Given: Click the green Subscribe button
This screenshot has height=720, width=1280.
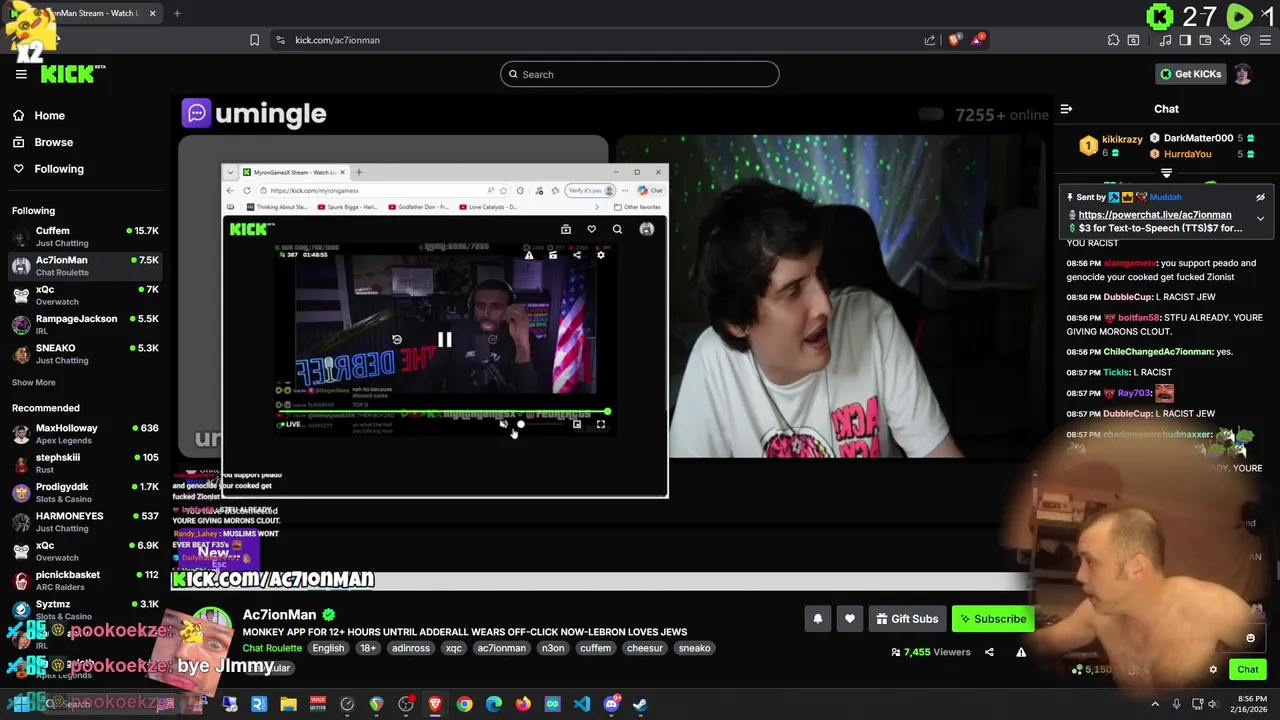Looking at the screenshot, I should (x=992, y=619).
